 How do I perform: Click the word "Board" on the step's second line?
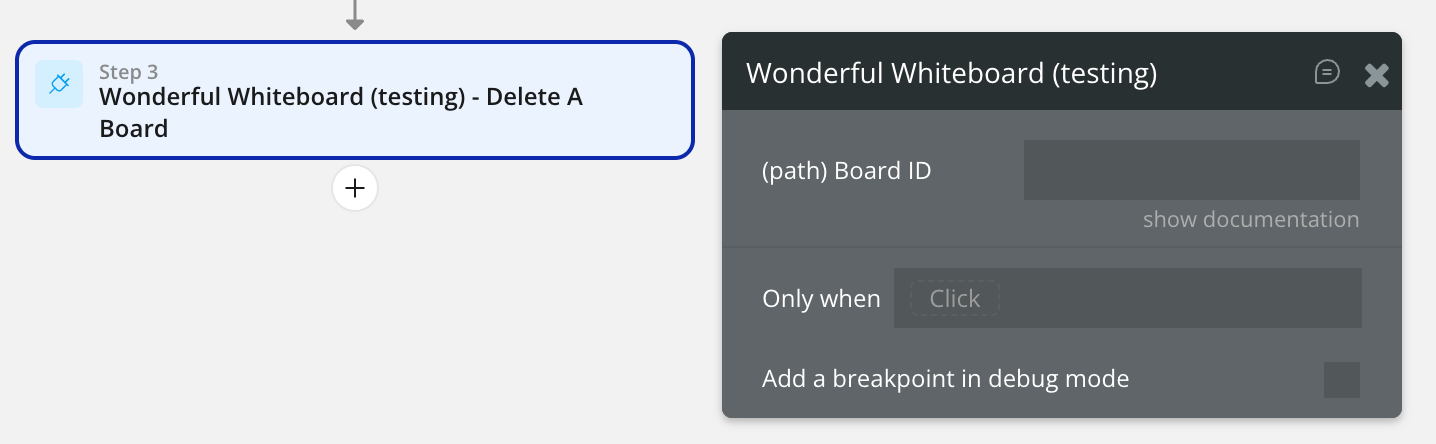[x=134, y=129]
